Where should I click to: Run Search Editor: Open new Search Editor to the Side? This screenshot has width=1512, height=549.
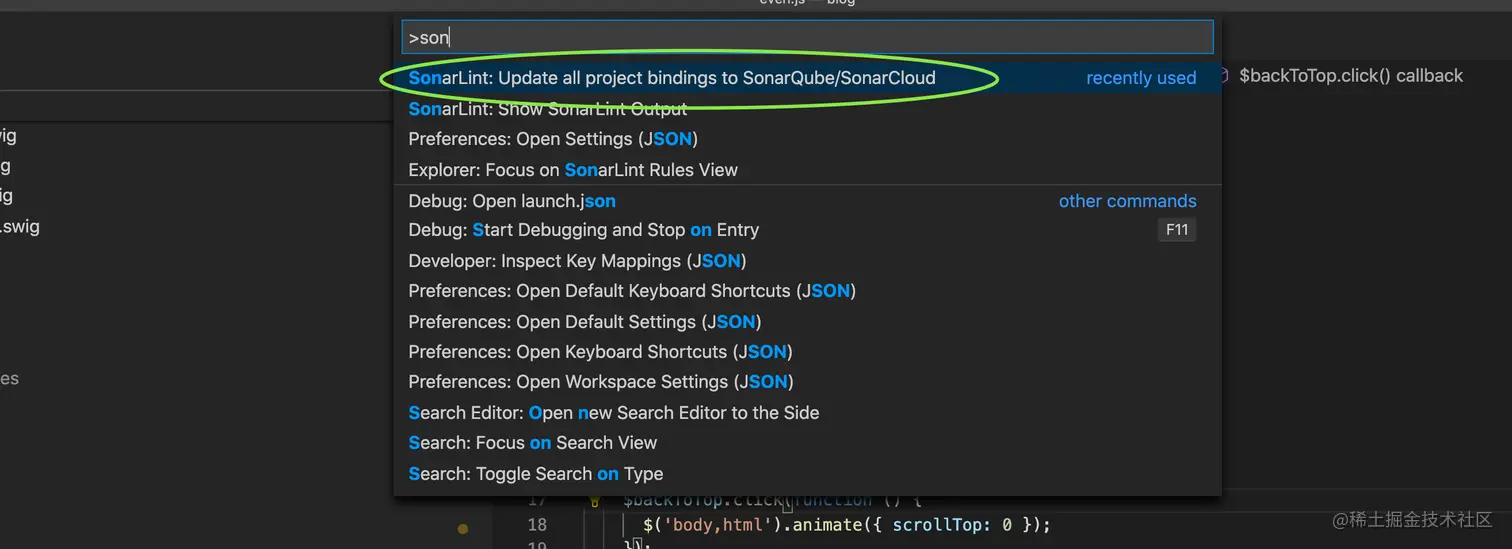pos(807,413)
